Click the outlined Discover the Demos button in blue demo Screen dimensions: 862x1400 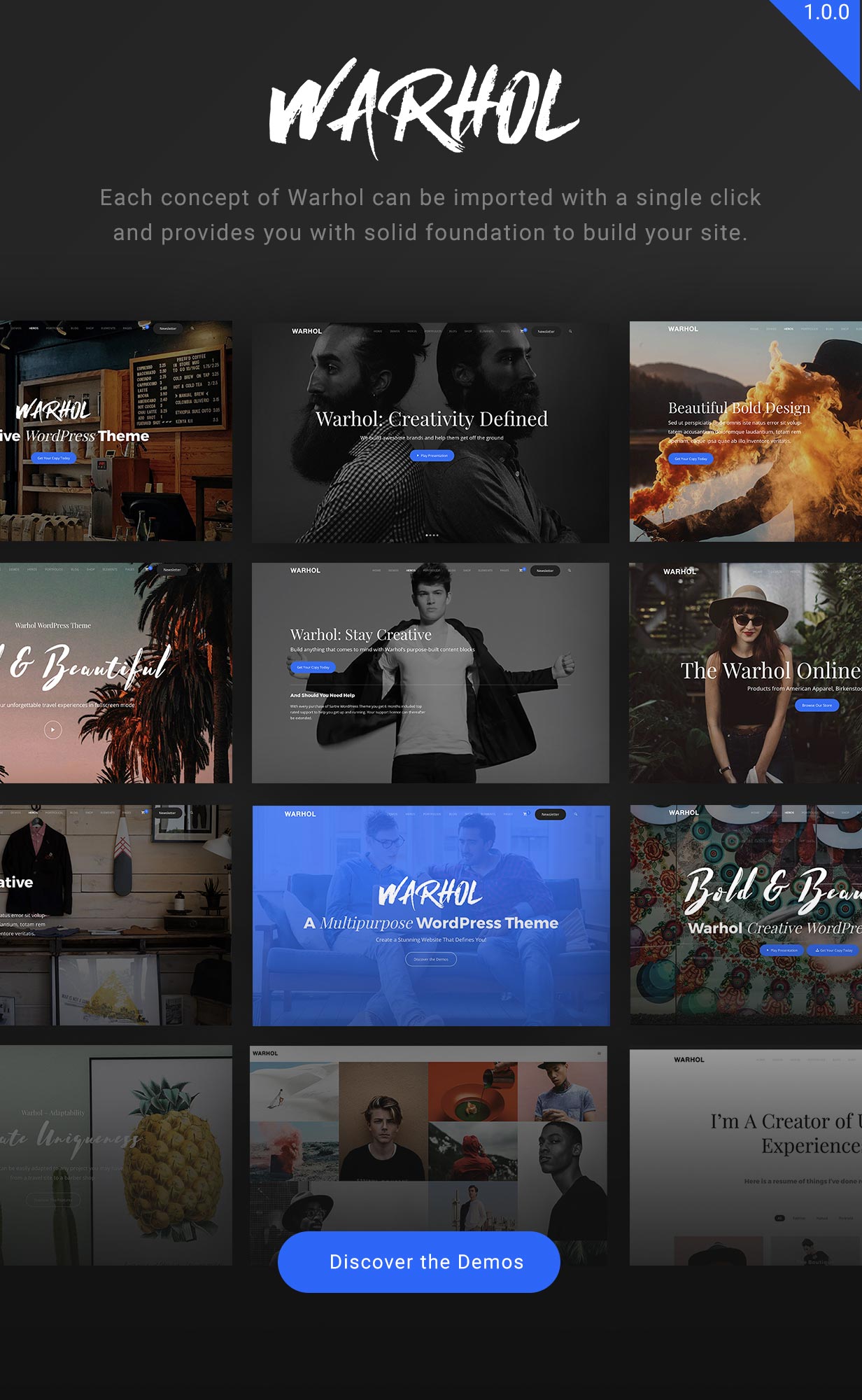[x=431, y=959]
